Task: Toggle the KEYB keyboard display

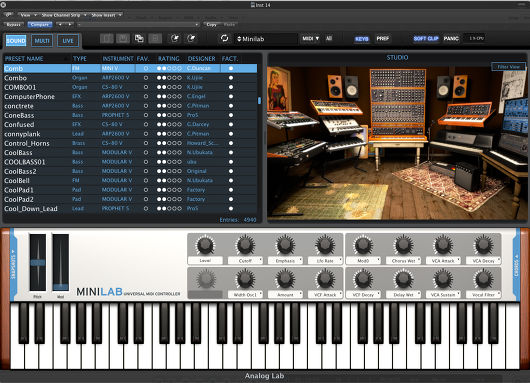Action: click(x=362, y=39)
